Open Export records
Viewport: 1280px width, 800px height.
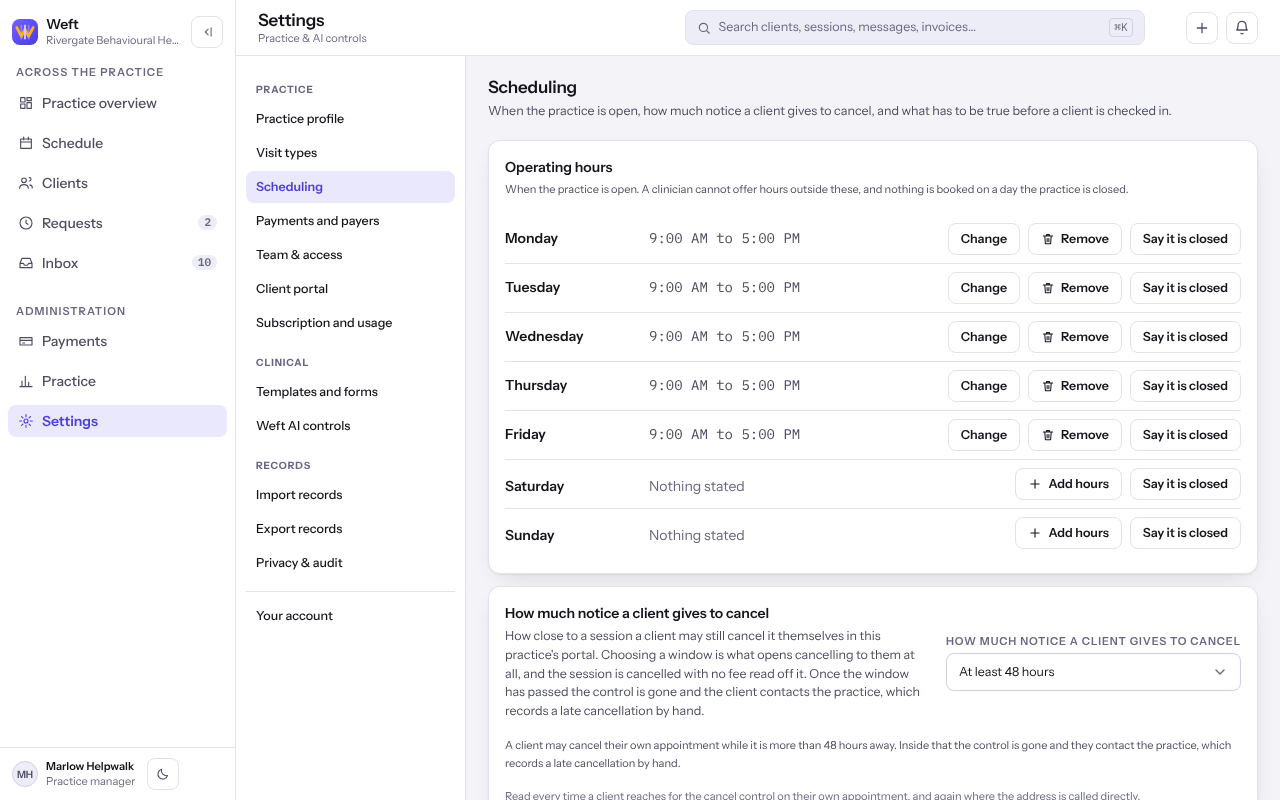[x=350, y=529]
